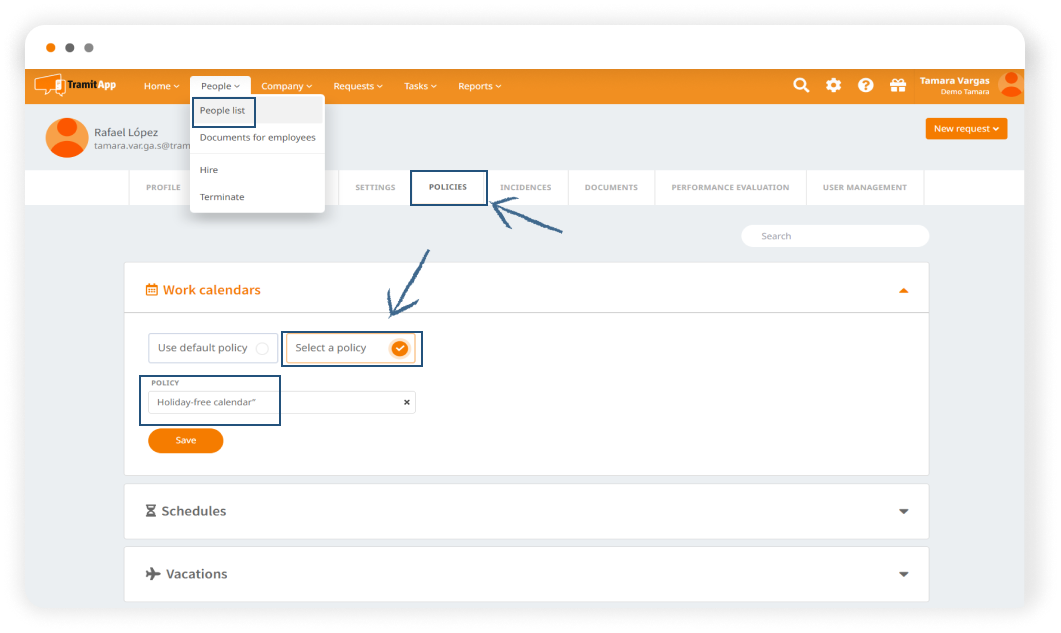The height and width of the screenshot is (633, 1061).
Task: Click the help question mark icon
Action: (x=866, y=86)
